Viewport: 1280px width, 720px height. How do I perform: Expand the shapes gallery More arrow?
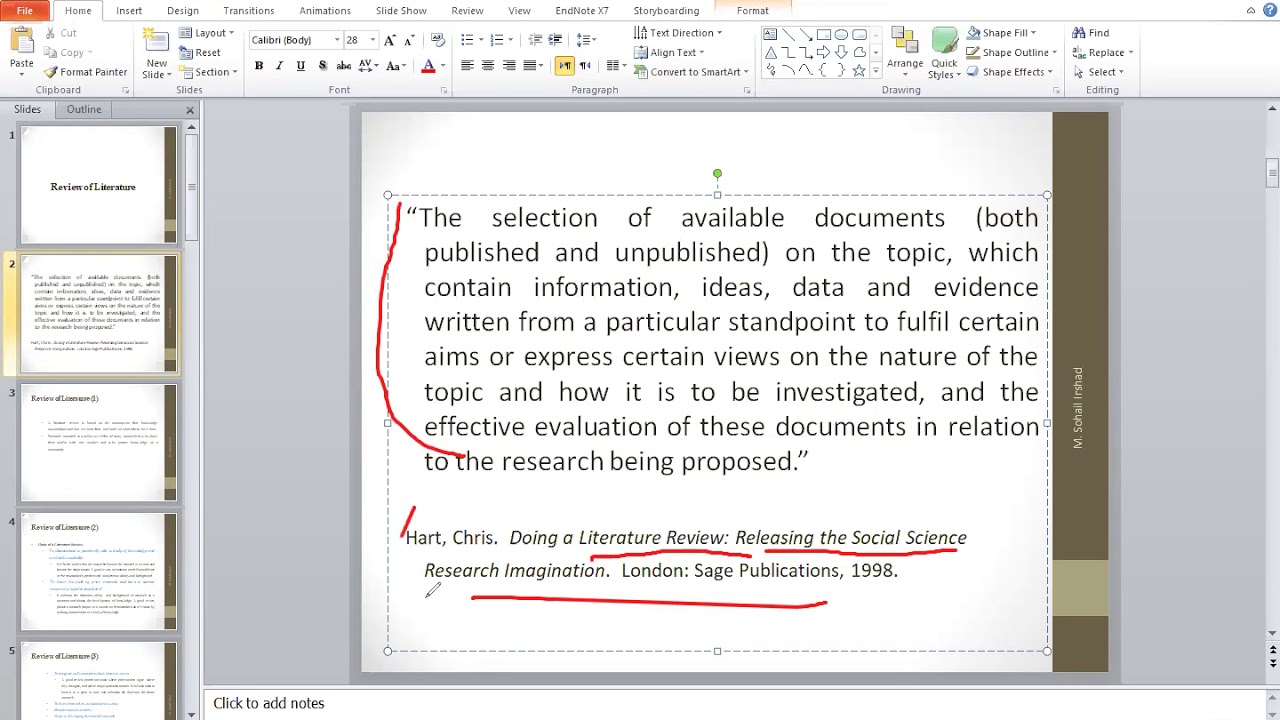[876, 72]
